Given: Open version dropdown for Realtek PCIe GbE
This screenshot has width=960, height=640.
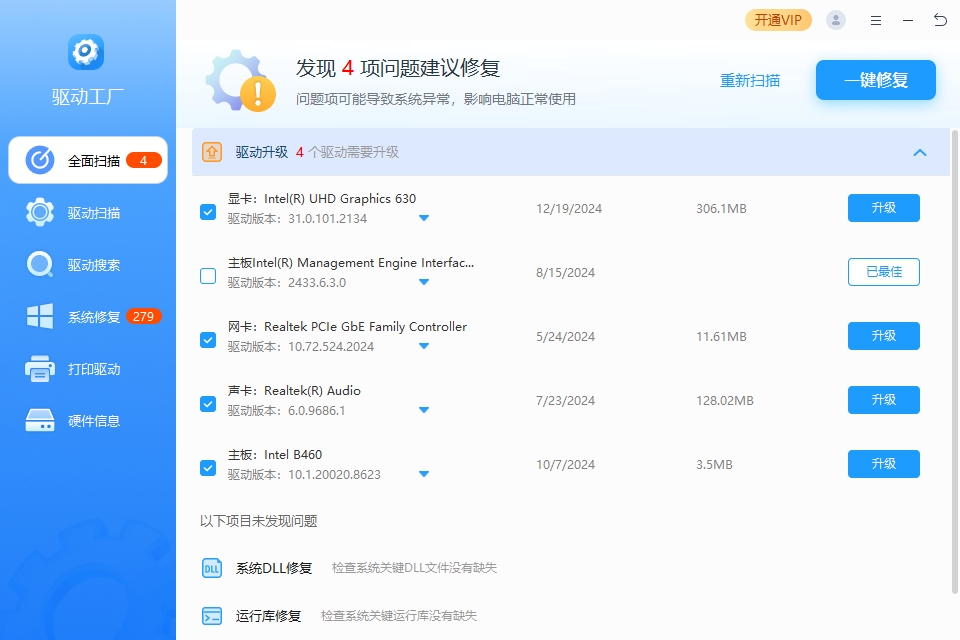Looking at the screenshot, I should pos(424,346).
